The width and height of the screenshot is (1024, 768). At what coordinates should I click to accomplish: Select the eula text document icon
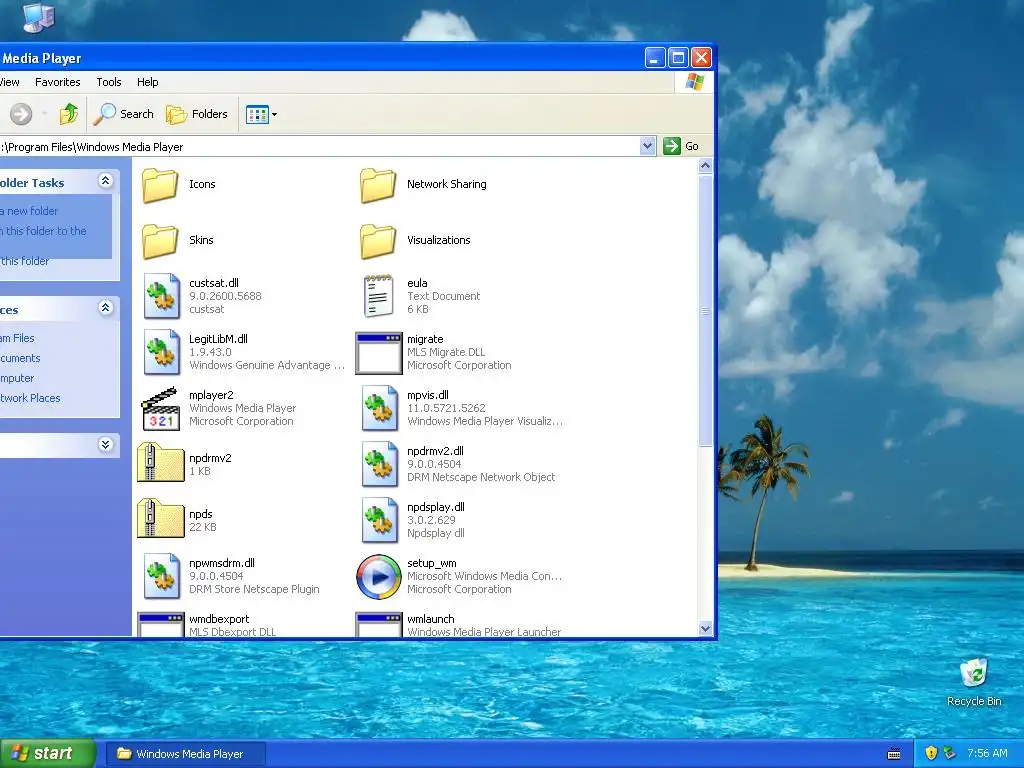[x=378, y=296]
